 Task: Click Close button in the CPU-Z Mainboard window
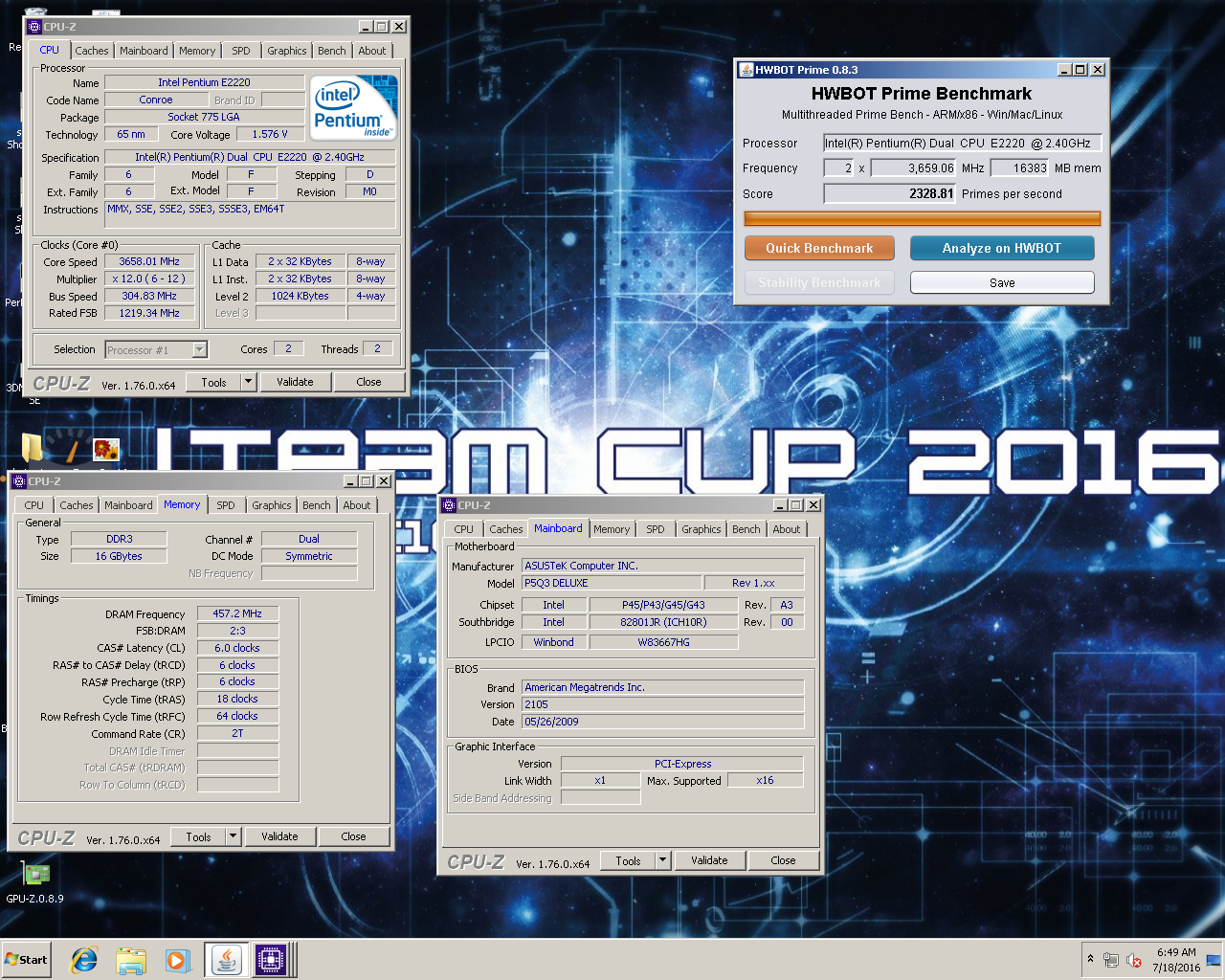(783, 860)
